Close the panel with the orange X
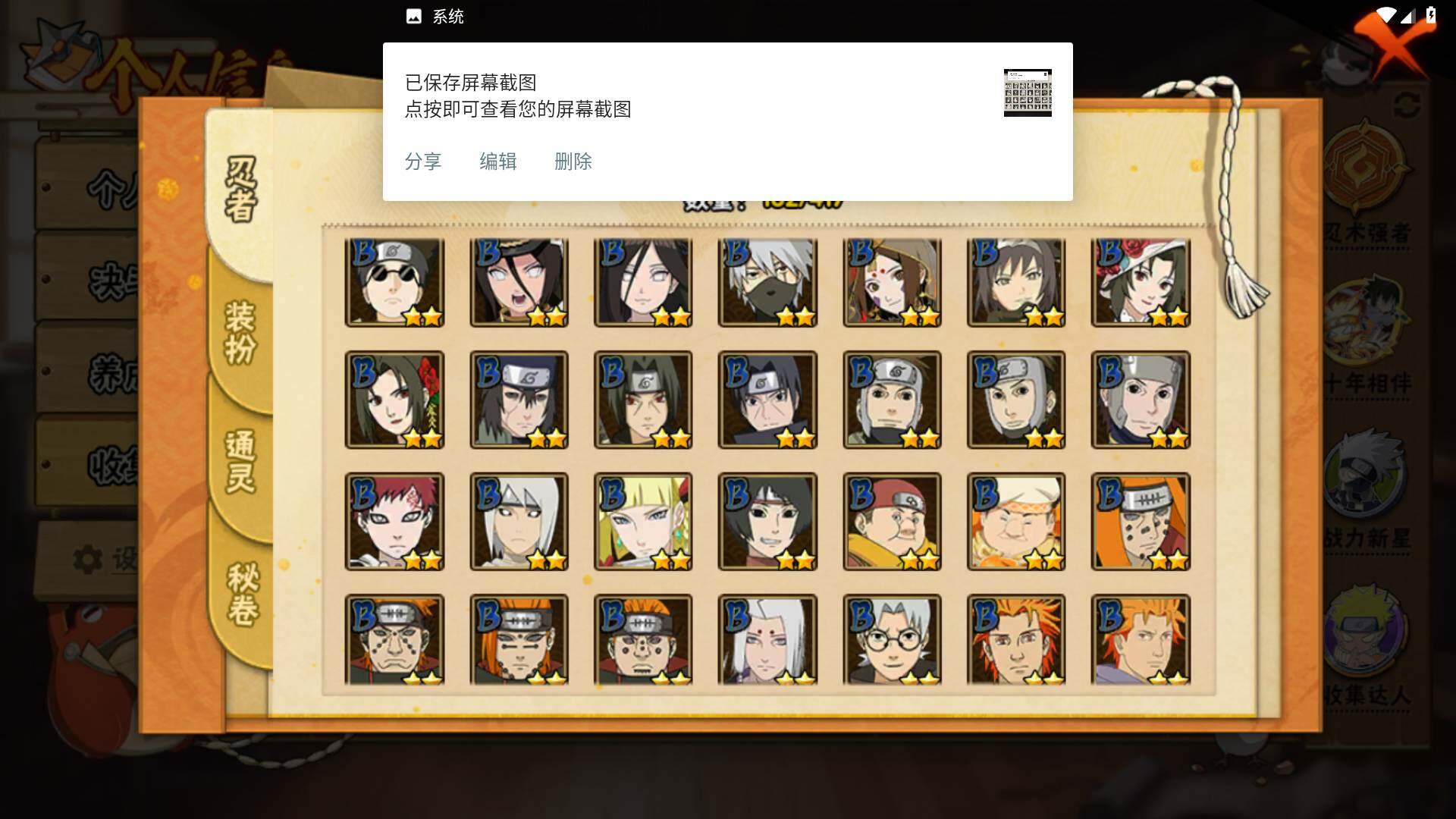The height and width of the screenshot is (819, 1456). pyautogui.click(x=1392, y=44)
